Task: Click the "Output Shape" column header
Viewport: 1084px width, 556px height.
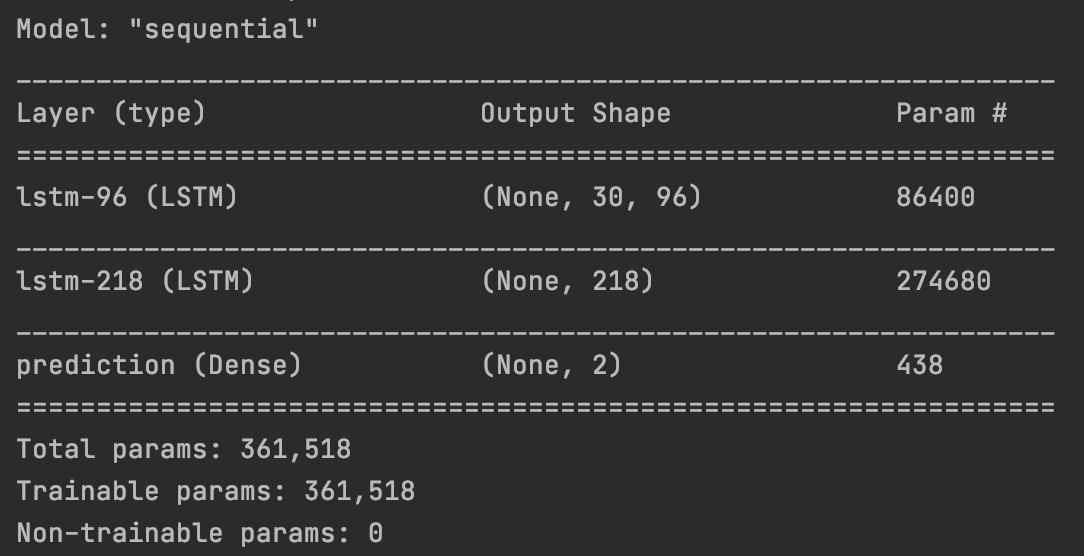Action: (x=575, y=114)
